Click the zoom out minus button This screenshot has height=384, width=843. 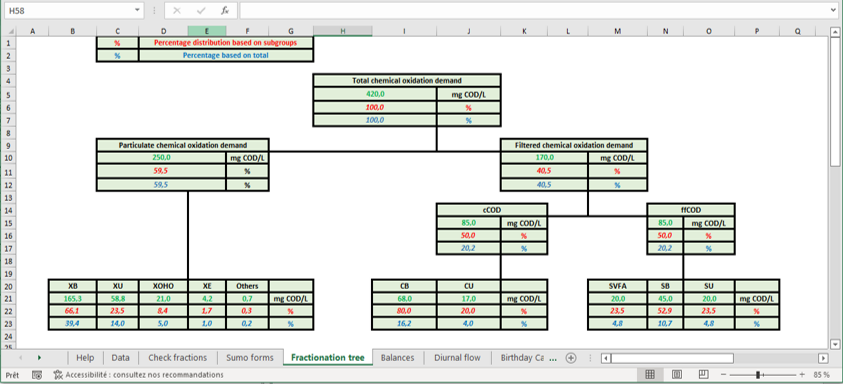click(x=724, y=374)
